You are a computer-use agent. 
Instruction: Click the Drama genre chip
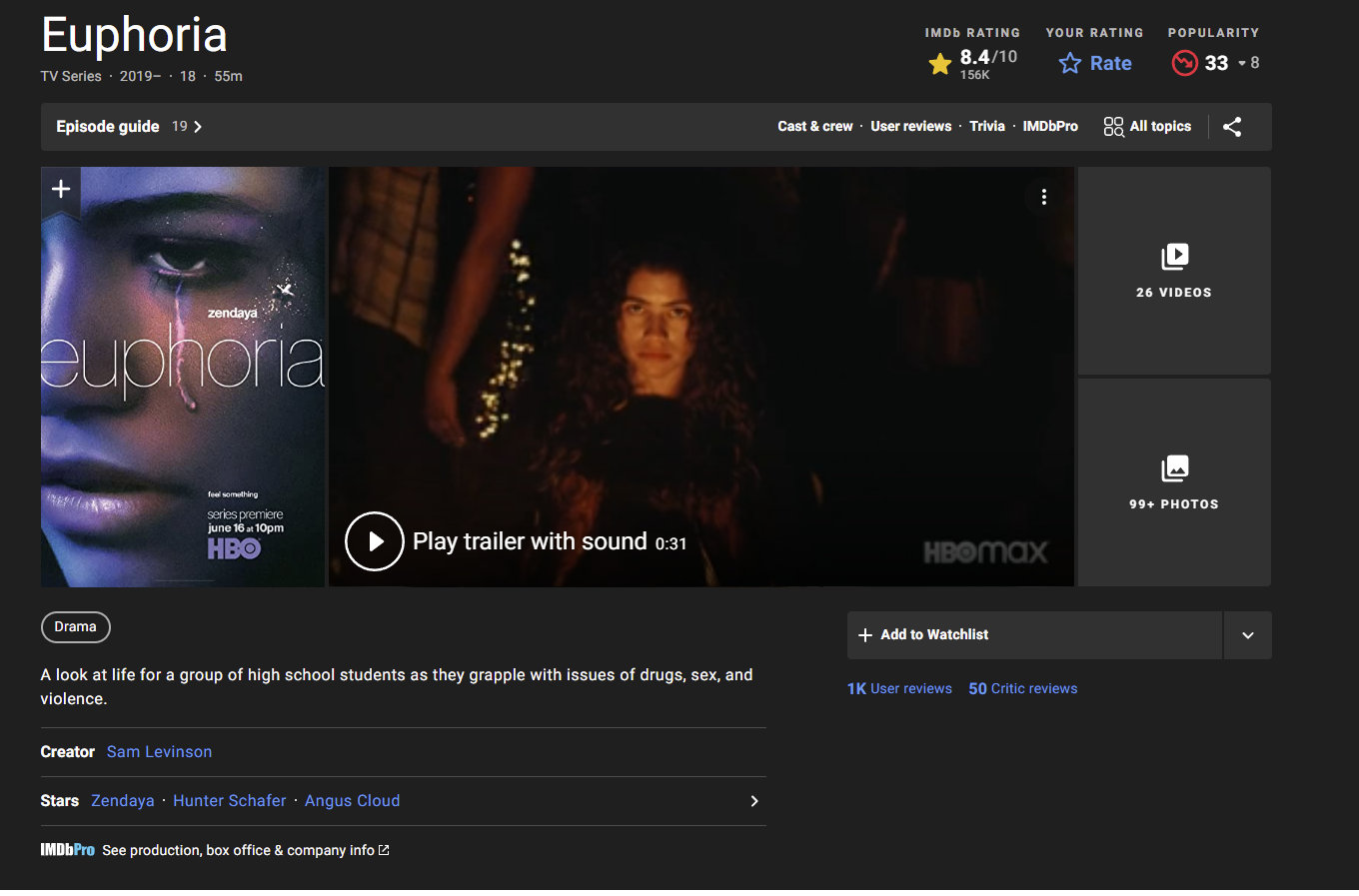76,627
